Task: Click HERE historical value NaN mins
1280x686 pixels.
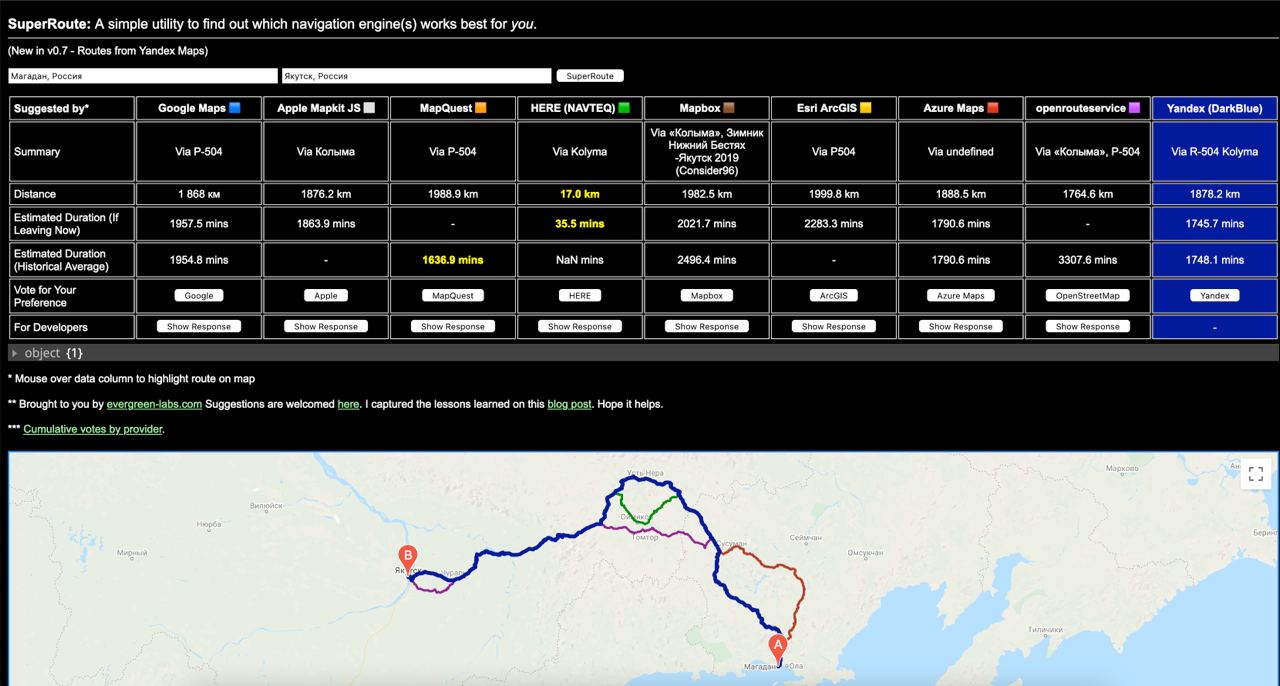Action: click(x=580, y=260)
